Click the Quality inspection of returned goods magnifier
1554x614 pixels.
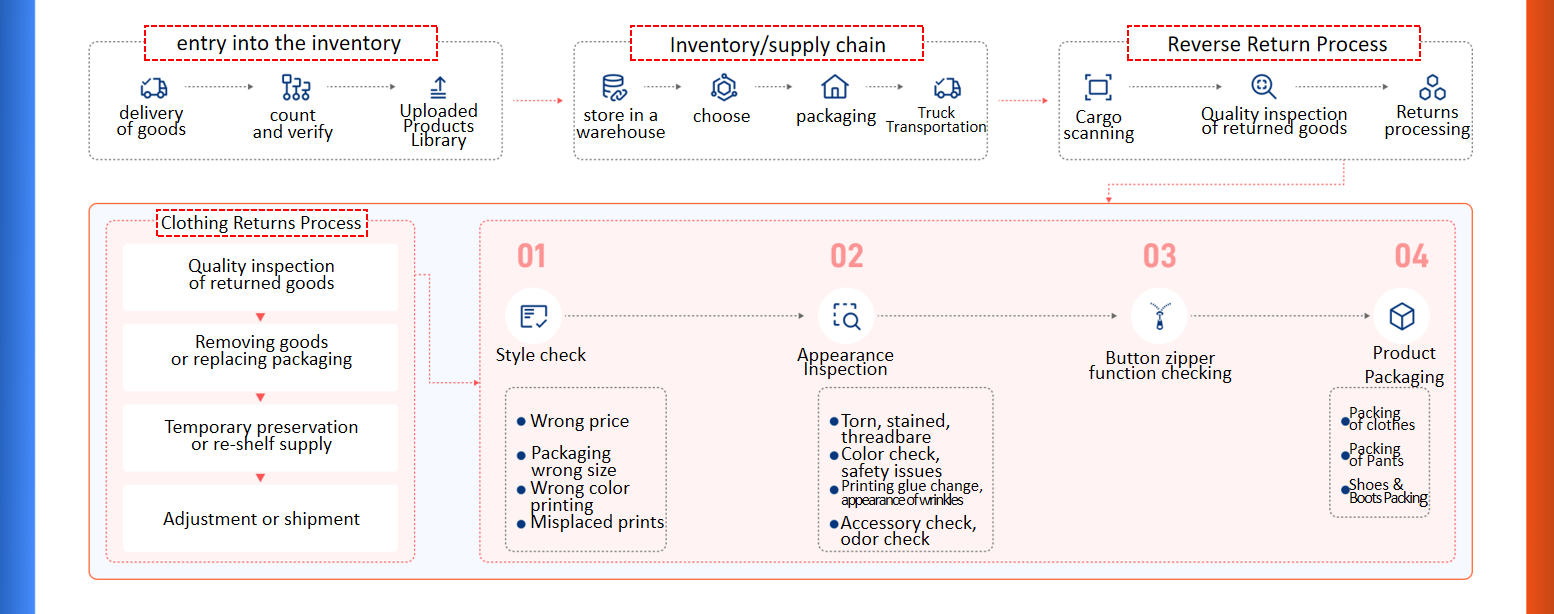pos(1263,86)
